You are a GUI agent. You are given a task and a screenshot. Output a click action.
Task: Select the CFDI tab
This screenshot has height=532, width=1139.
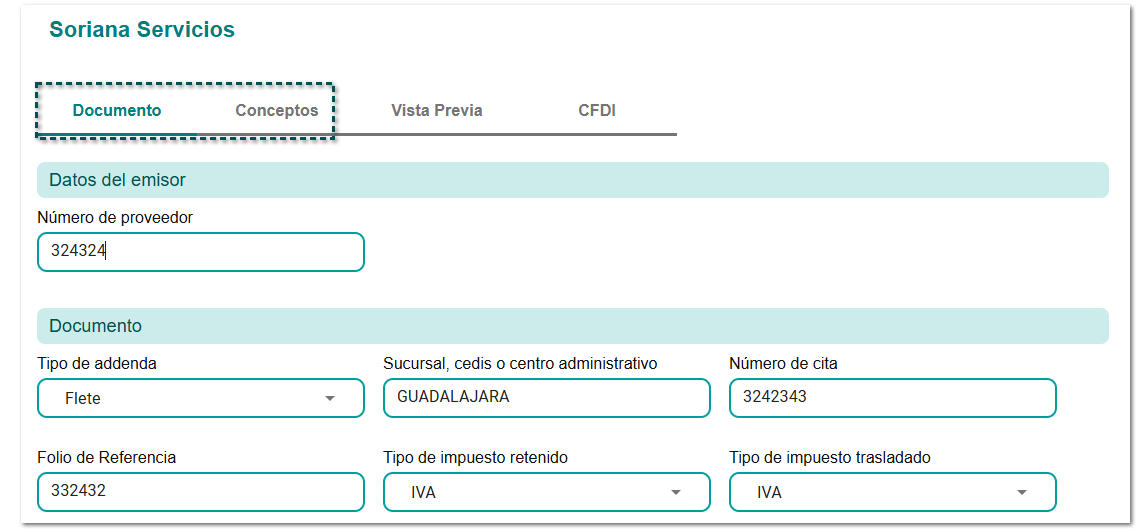pyautogui.click(x=597, y=111)
